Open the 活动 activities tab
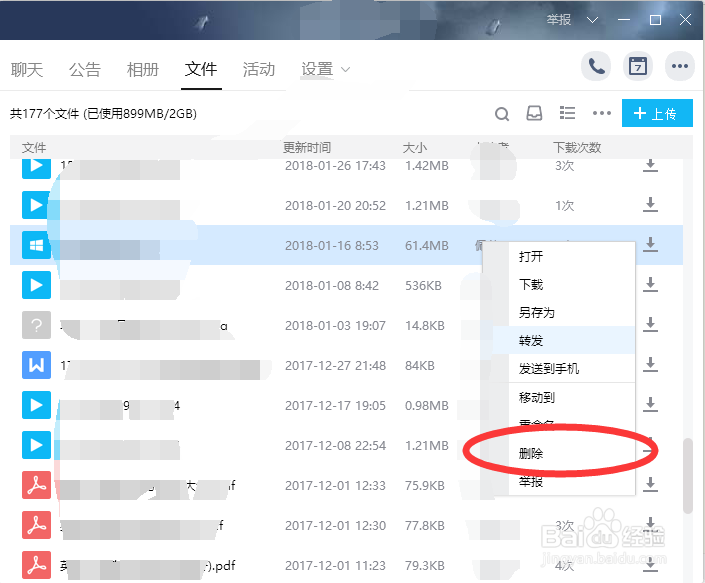 [x=259, y=69]
